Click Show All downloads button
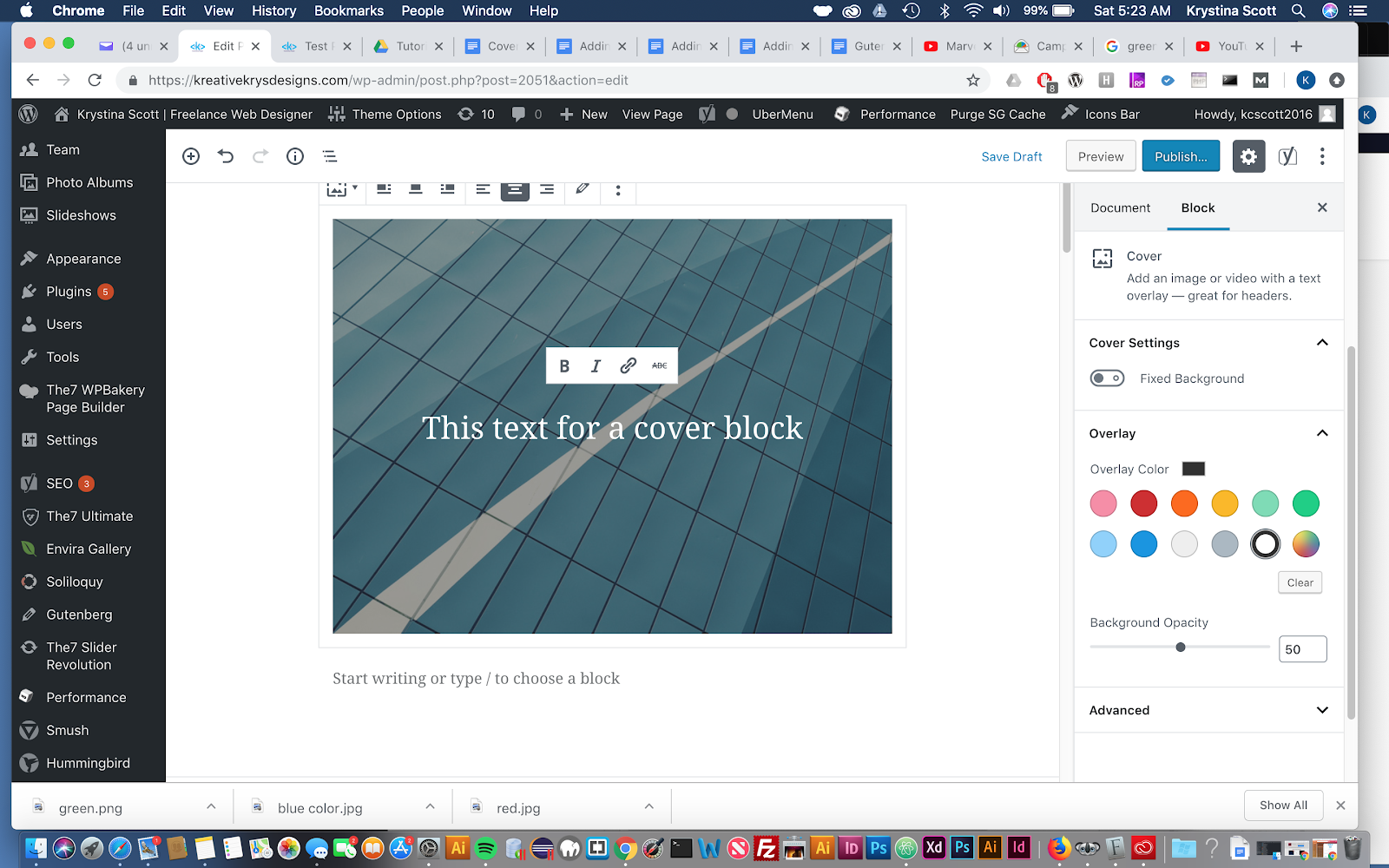The width and height of the screenshot is (1389, 868). [1283, 806]
